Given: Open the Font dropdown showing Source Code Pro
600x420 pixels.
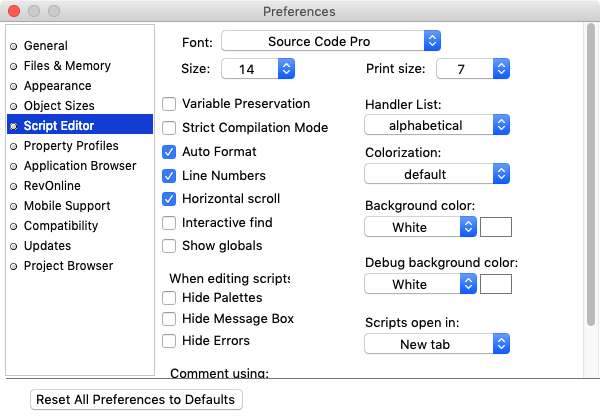Looking at the screenshot, I should point(331,41).
